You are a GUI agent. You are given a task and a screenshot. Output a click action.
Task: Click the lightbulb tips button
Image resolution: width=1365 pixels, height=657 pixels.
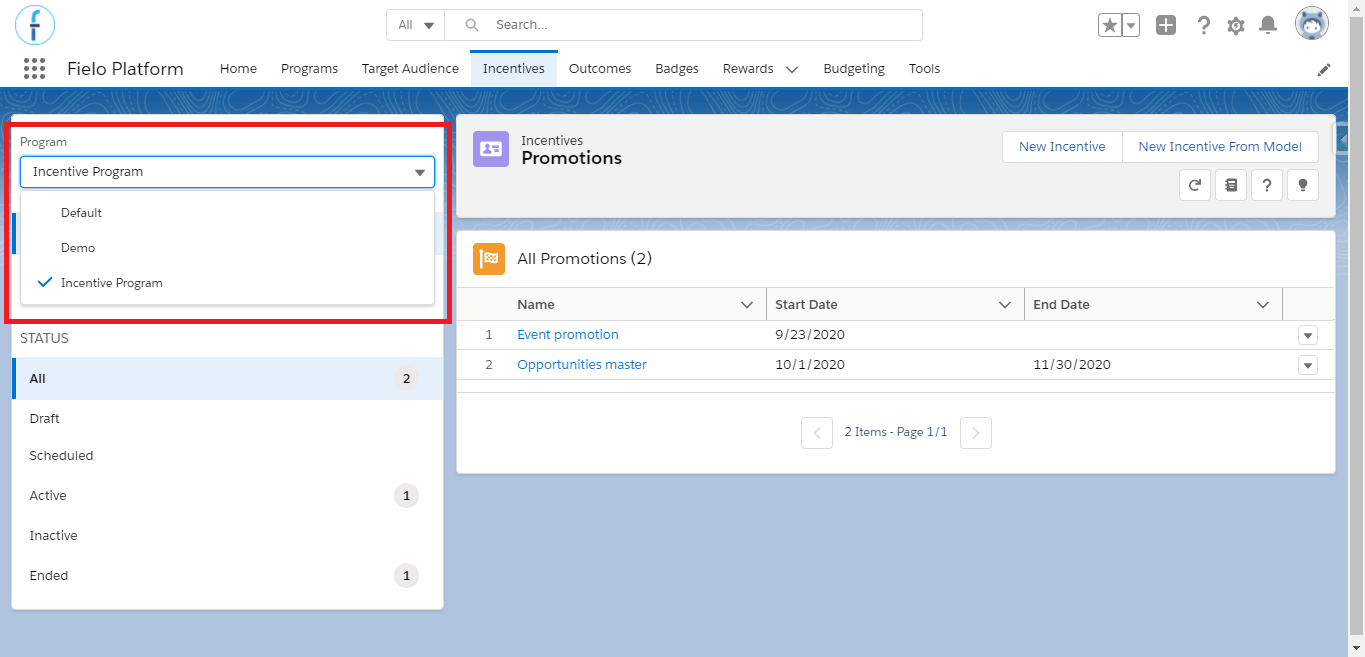coord(1303,185)
